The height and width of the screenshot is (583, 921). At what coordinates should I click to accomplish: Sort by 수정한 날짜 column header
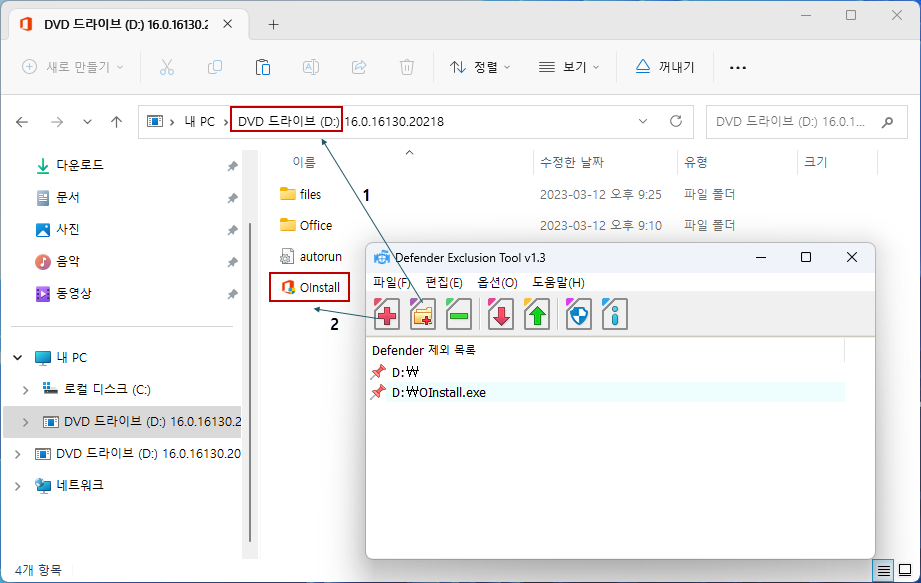[x=572, y=162]
